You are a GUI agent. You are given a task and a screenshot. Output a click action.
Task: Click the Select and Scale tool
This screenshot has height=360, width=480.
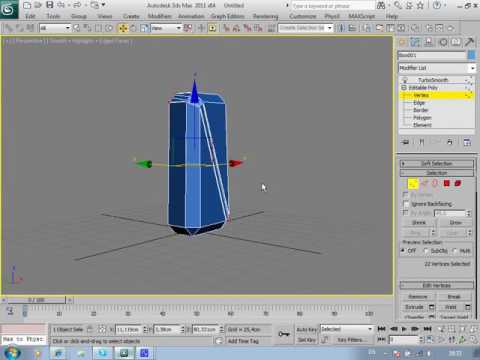144,28
